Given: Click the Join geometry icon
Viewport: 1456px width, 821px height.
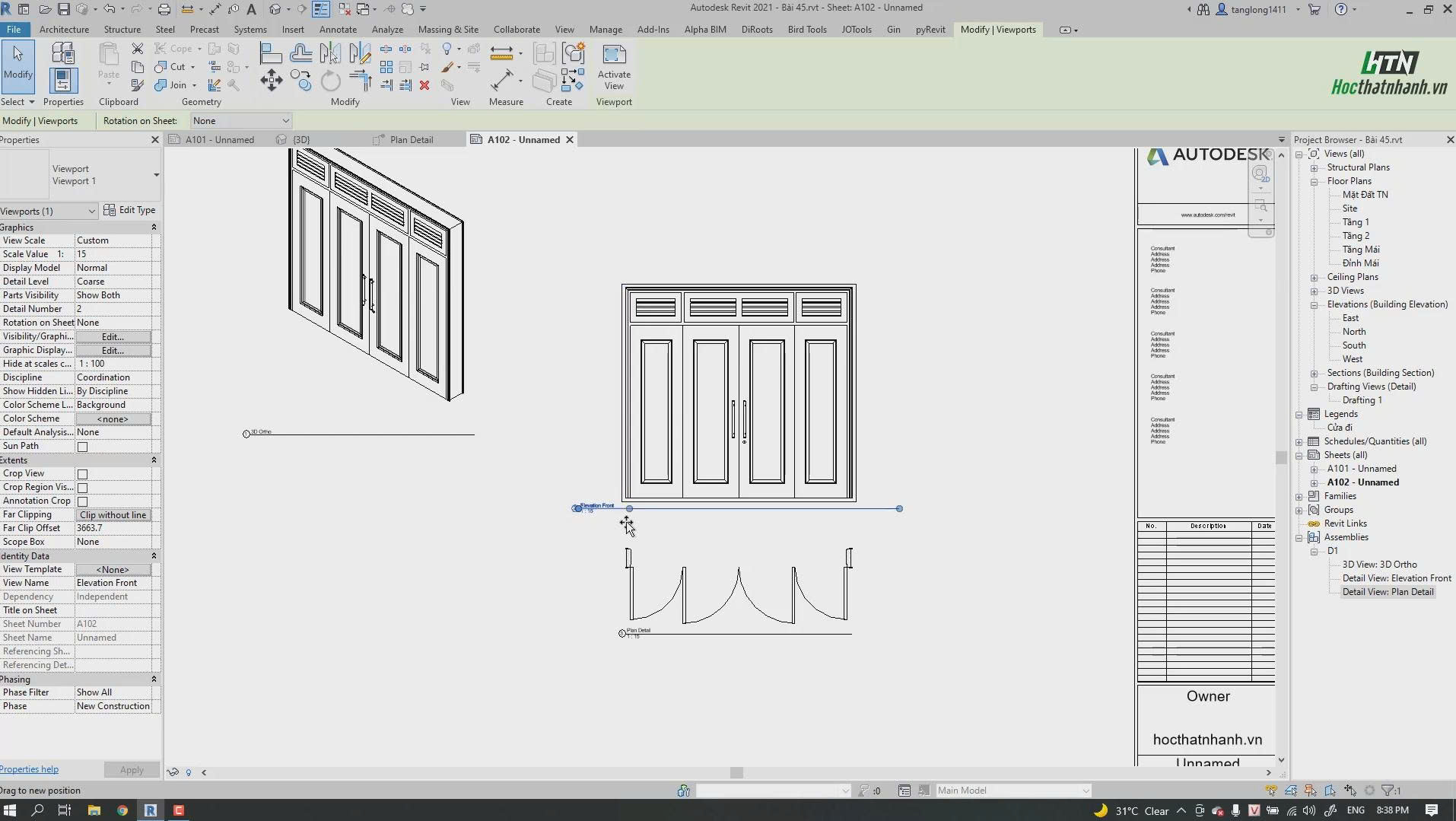Looking at the screenshot, I should 161,85.
